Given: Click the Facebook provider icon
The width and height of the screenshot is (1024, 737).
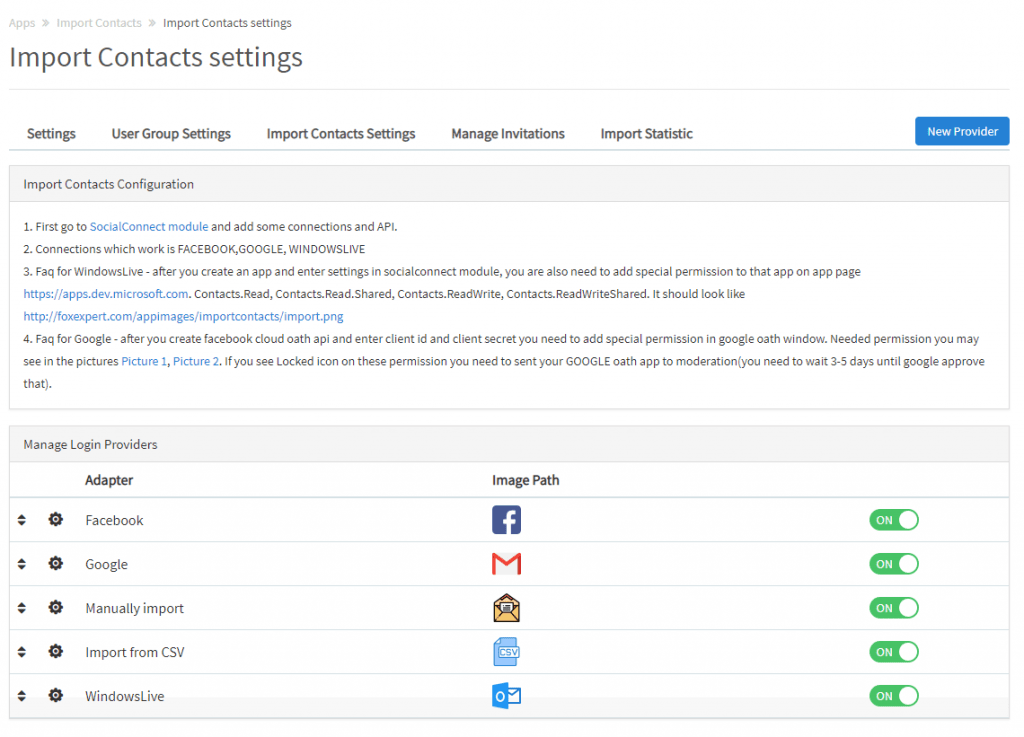Looking at the screenshot, I should pyautogui.click(x=506, y=519).
